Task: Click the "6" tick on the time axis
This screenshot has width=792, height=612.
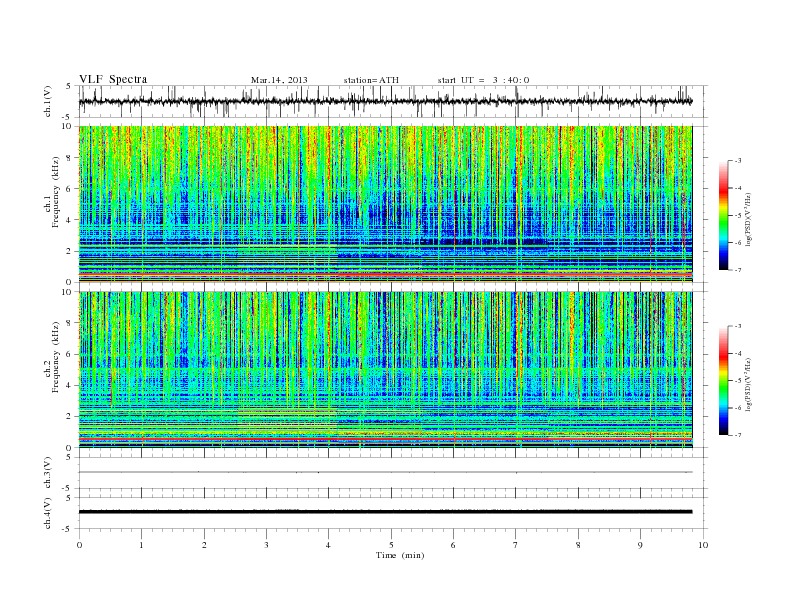Action: pyautogui.click(x=453, y=545)
